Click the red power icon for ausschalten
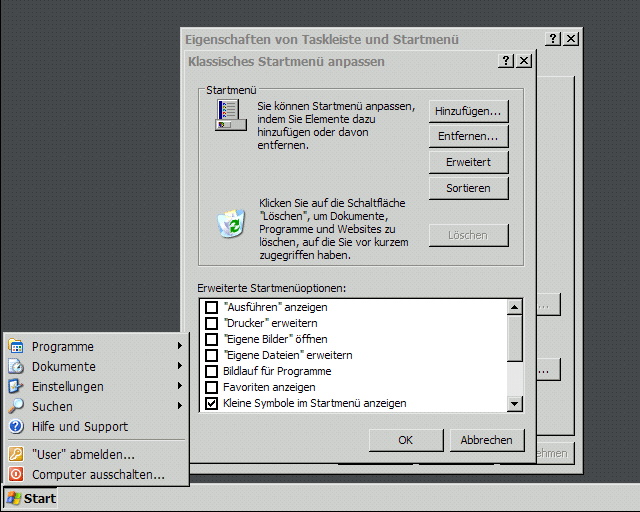 tap(16, 474)
